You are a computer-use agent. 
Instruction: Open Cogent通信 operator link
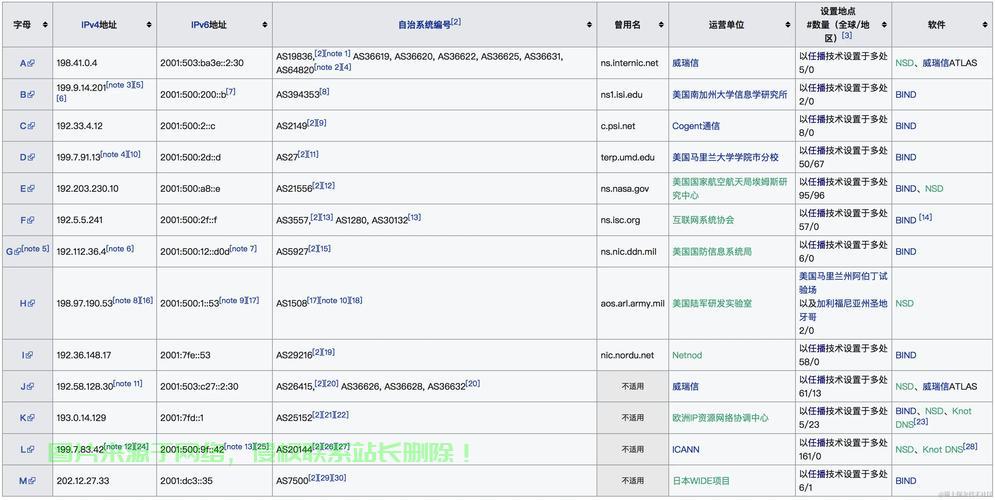coord(696,126)
